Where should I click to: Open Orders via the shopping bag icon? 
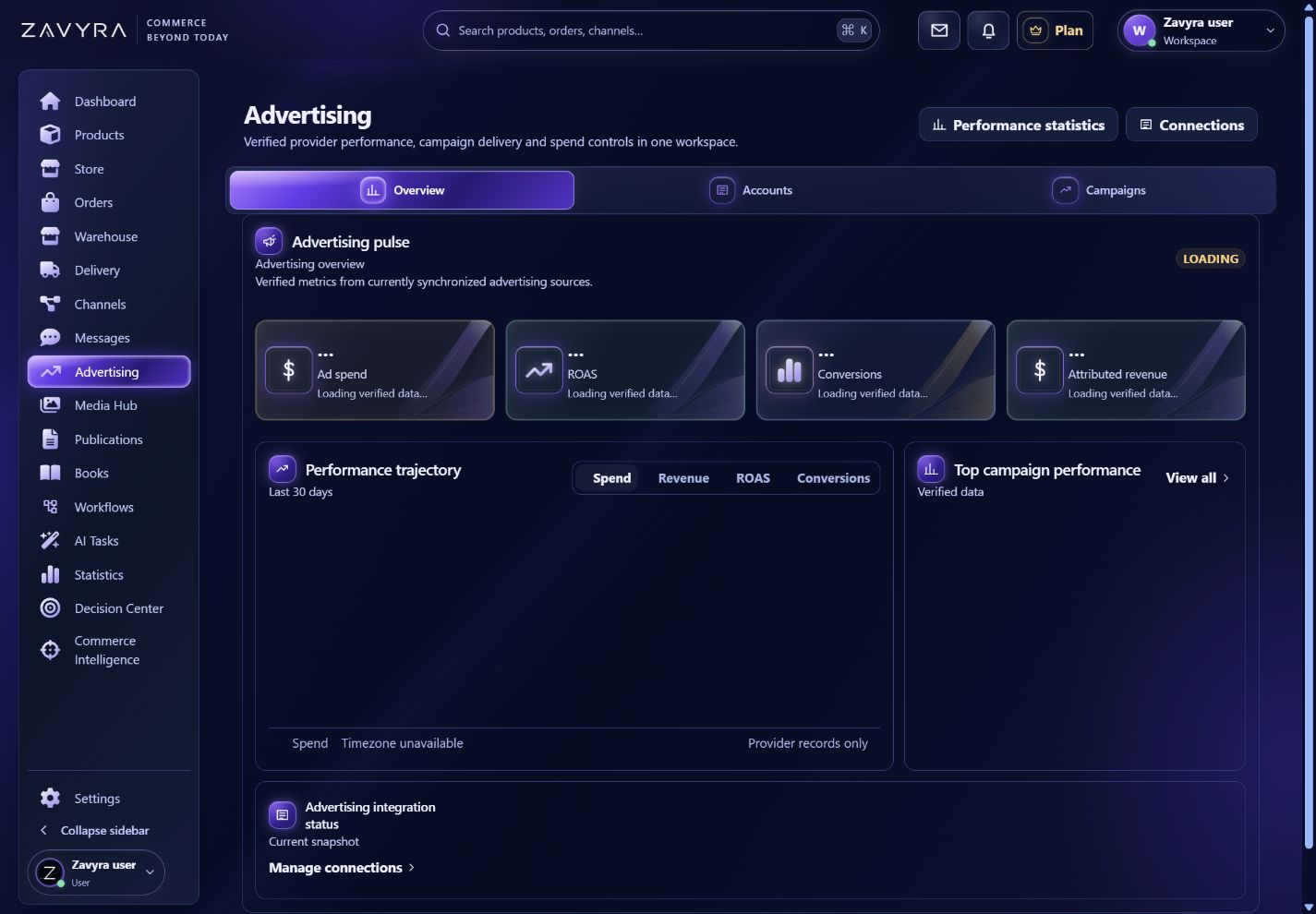coord(51,202)
